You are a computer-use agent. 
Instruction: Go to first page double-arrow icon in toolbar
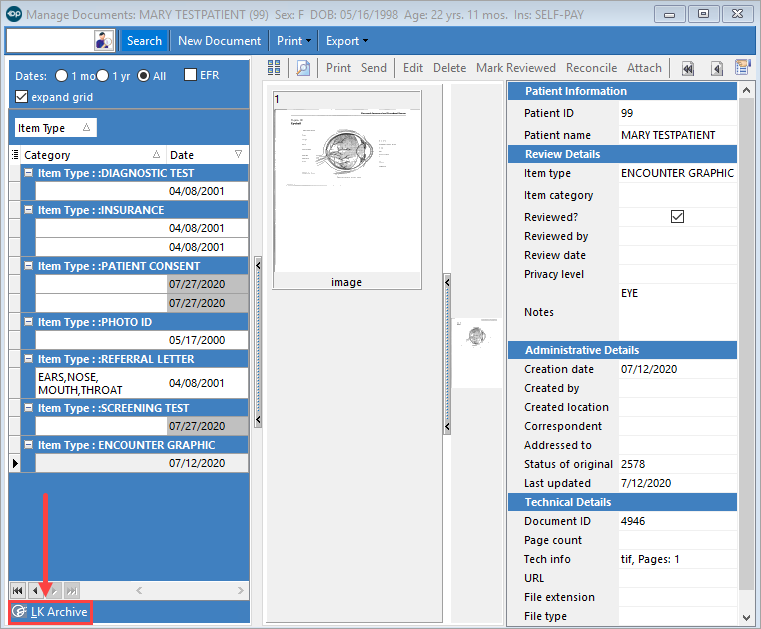(688, 68)
